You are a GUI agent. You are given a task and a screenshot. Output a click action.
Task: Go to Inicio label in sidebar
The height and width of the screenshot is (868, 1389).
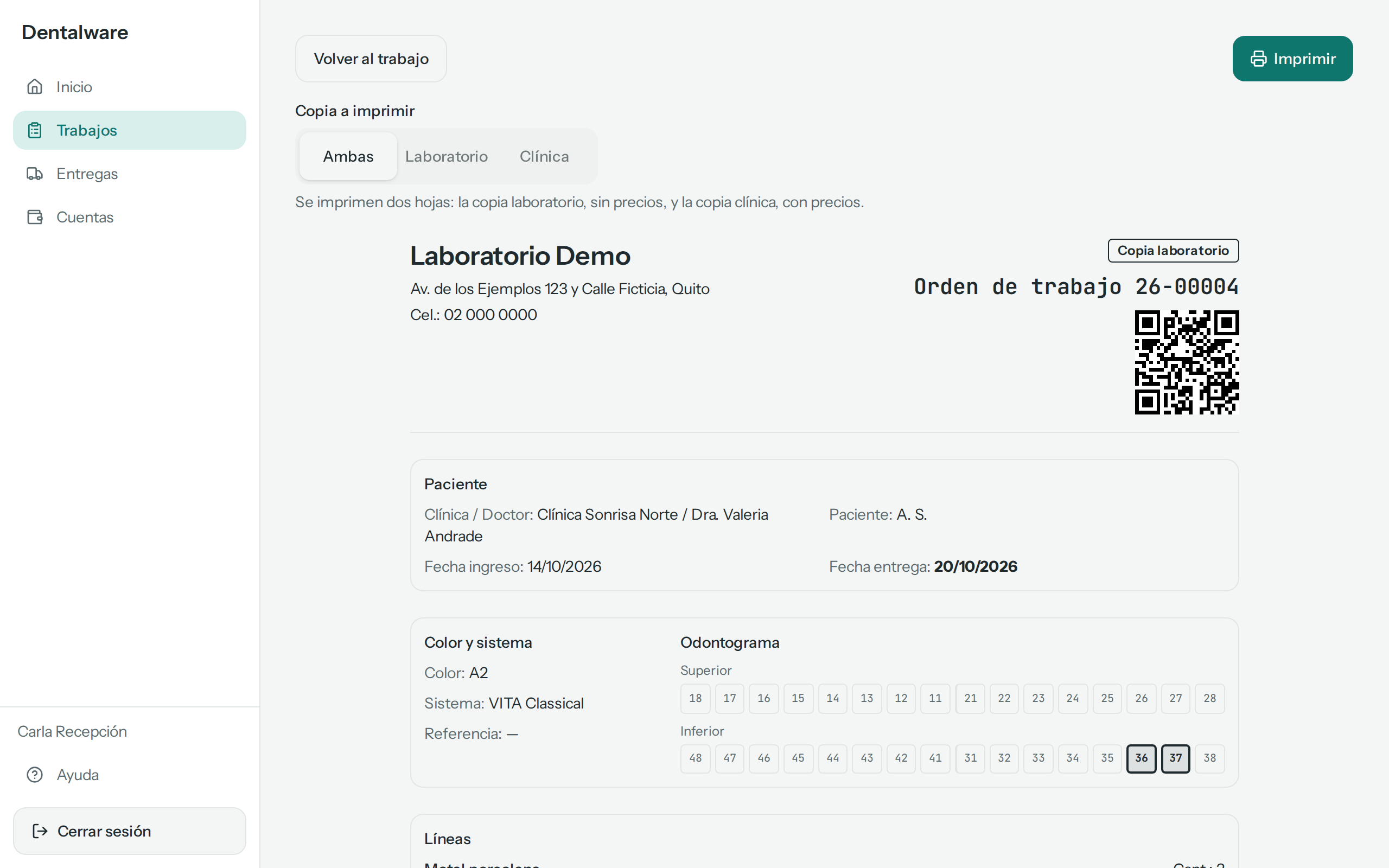pos(74,87)
